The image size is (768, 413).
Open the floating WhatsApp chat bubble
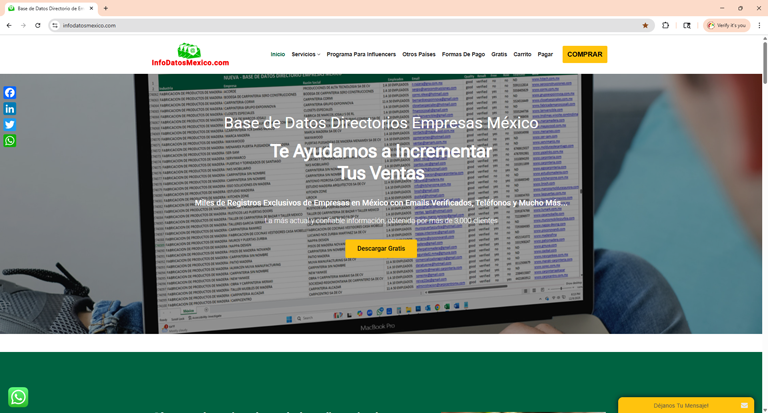pos(18,397)
